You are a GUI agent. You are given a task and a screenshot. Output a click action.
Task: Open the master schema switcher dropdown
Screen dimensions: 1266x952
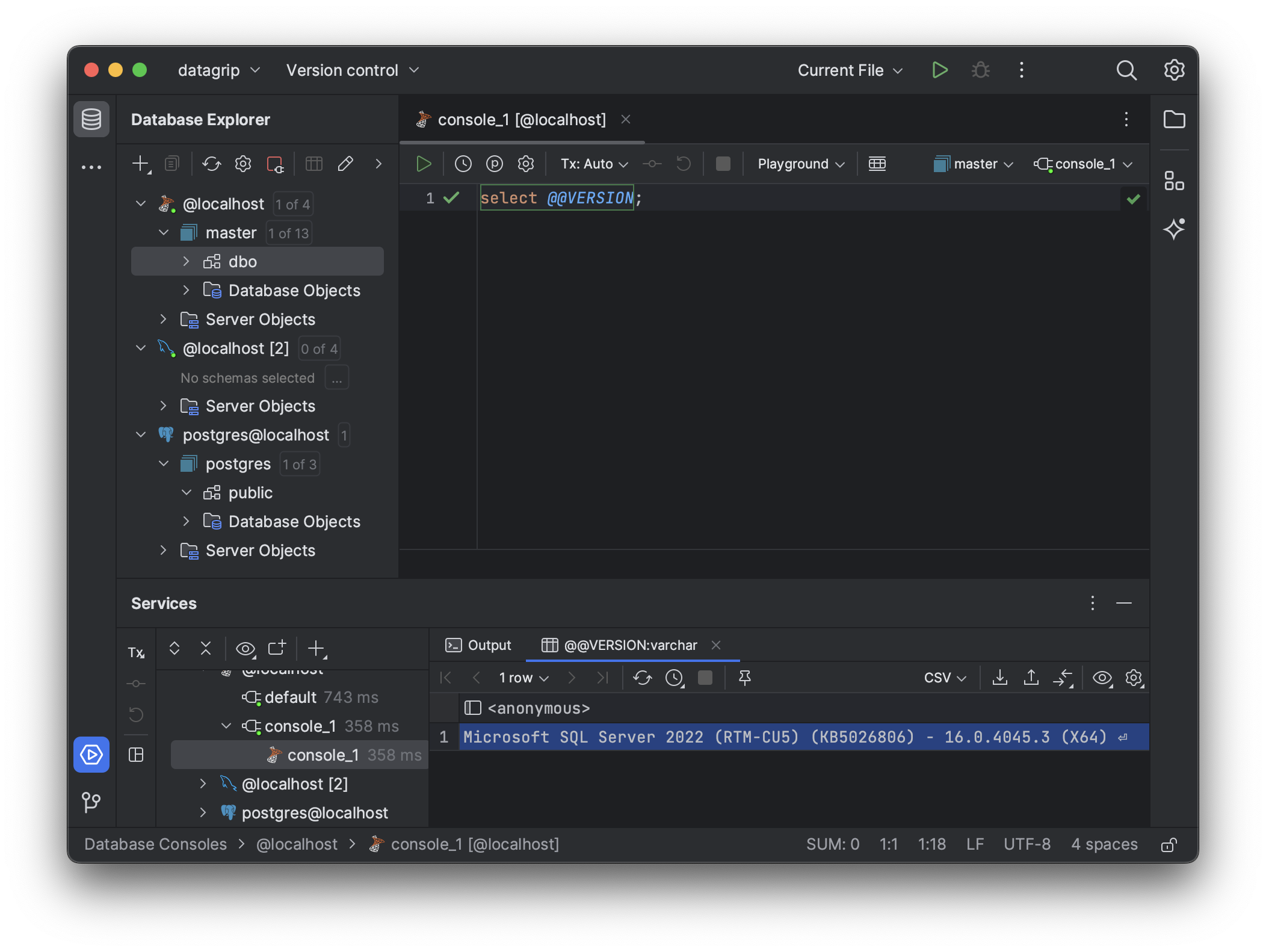pos(974,164)
